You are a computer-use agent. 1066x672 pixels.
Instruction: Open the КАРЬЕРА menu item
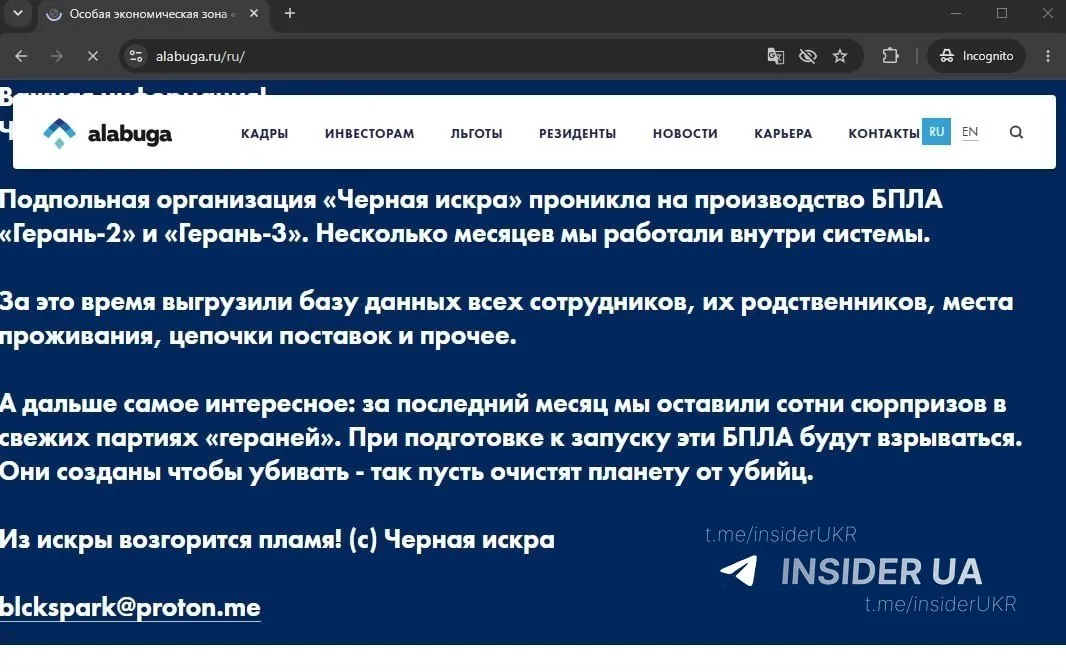[783, 133]
